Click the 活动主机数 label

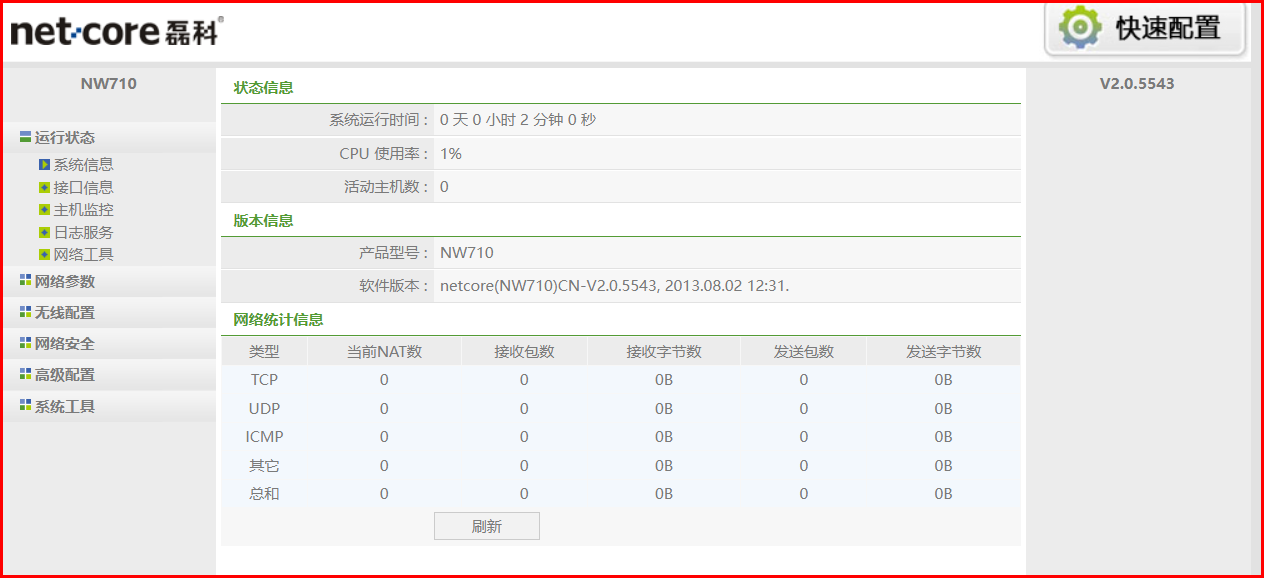(x=387, y=187)
